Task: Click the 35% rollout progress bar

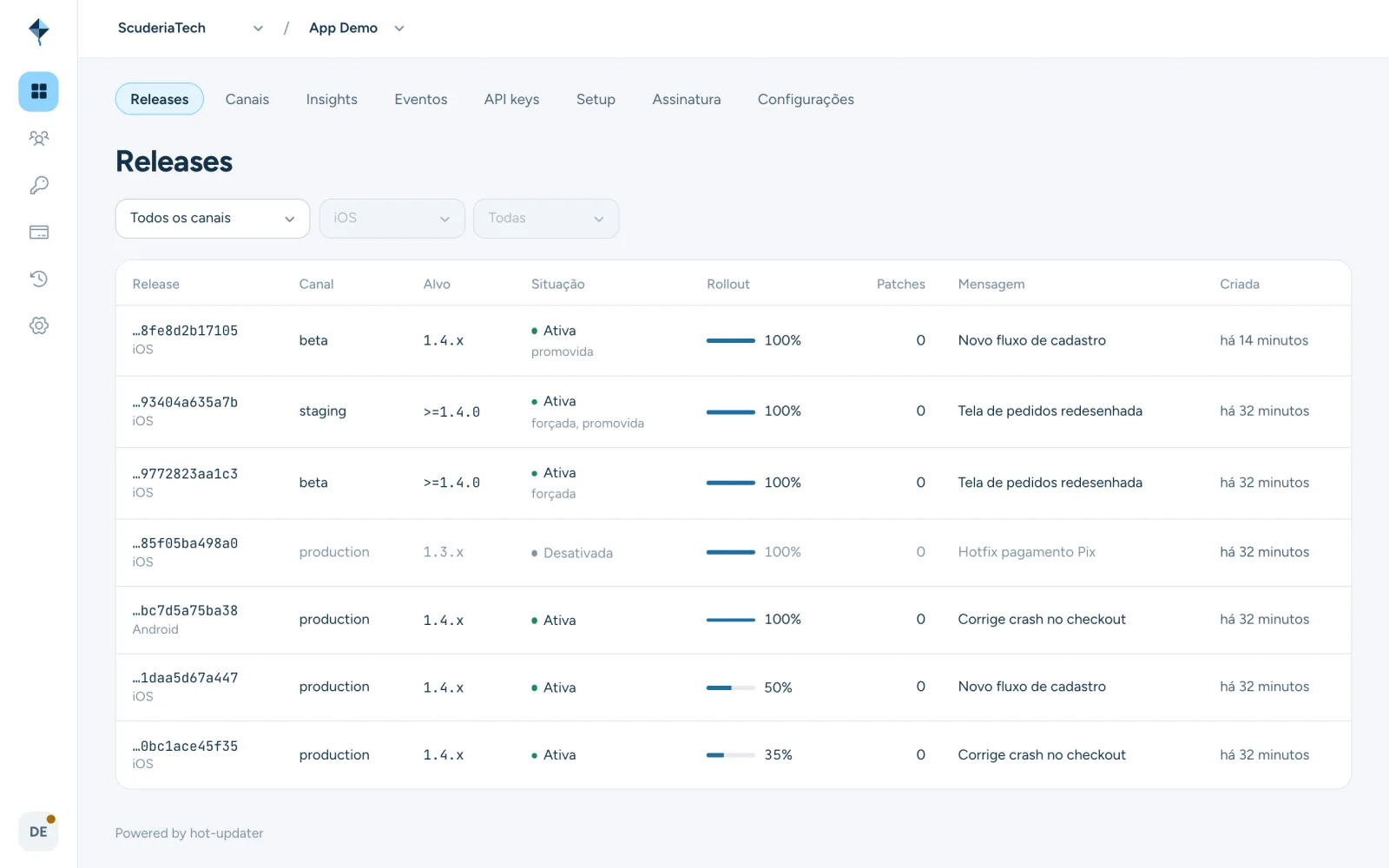Action: [731, 755]
